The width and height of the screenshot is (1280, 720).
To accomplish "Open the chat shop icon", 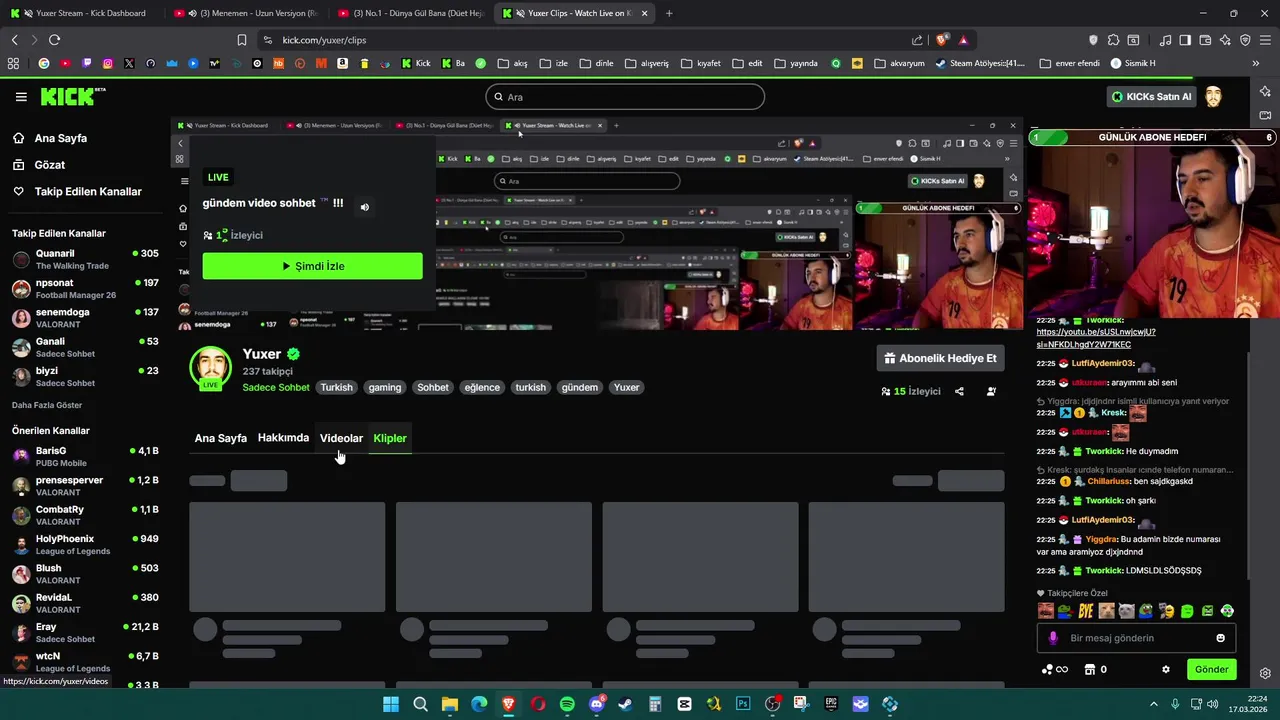I will point(1090,669).
